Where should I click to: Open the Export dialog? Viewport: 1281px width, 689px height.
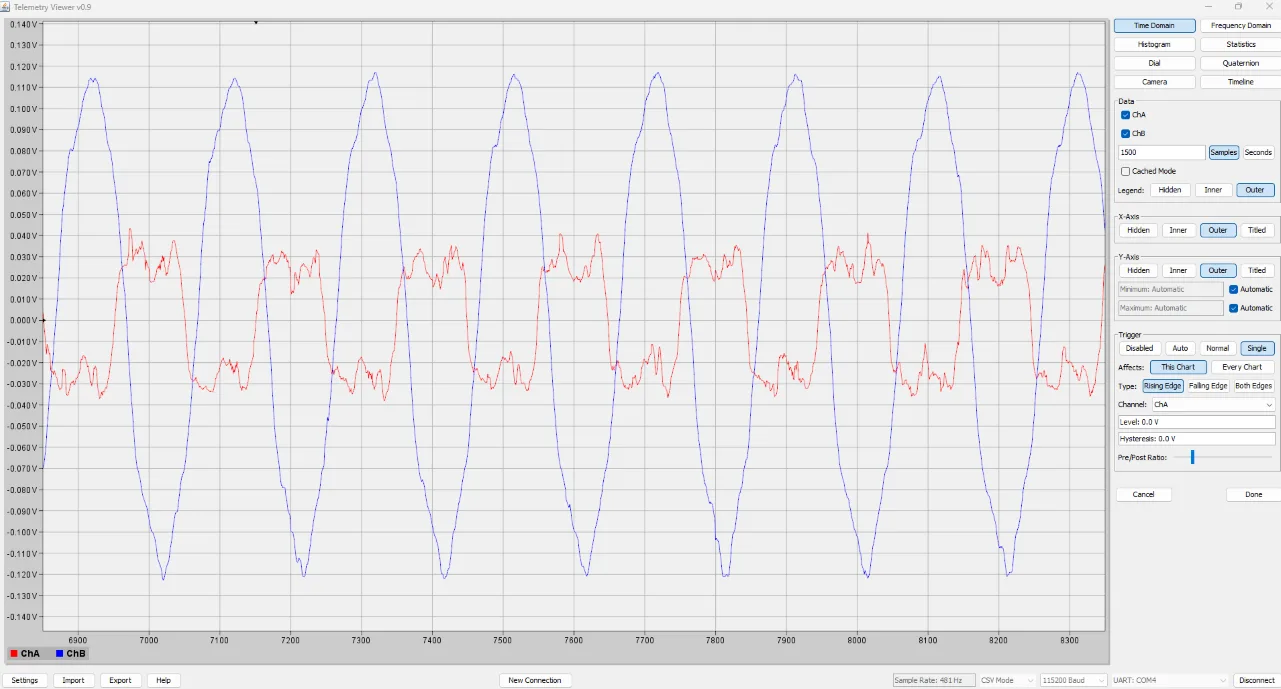[120, 680]
